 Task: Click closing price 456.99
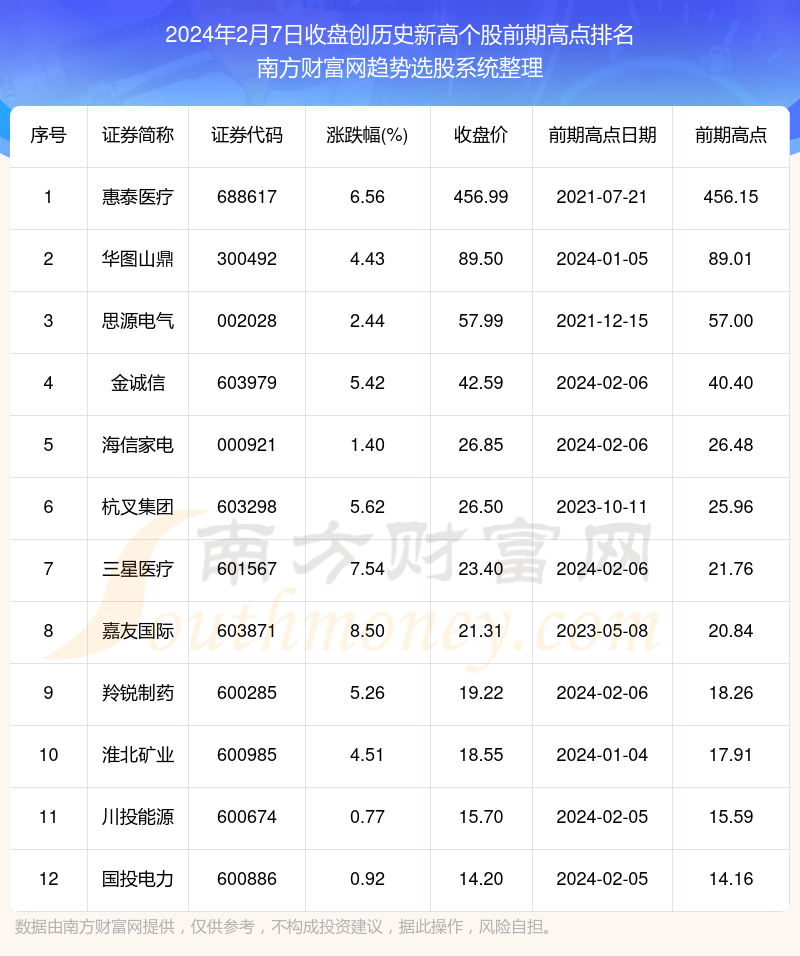coord(481,197)
